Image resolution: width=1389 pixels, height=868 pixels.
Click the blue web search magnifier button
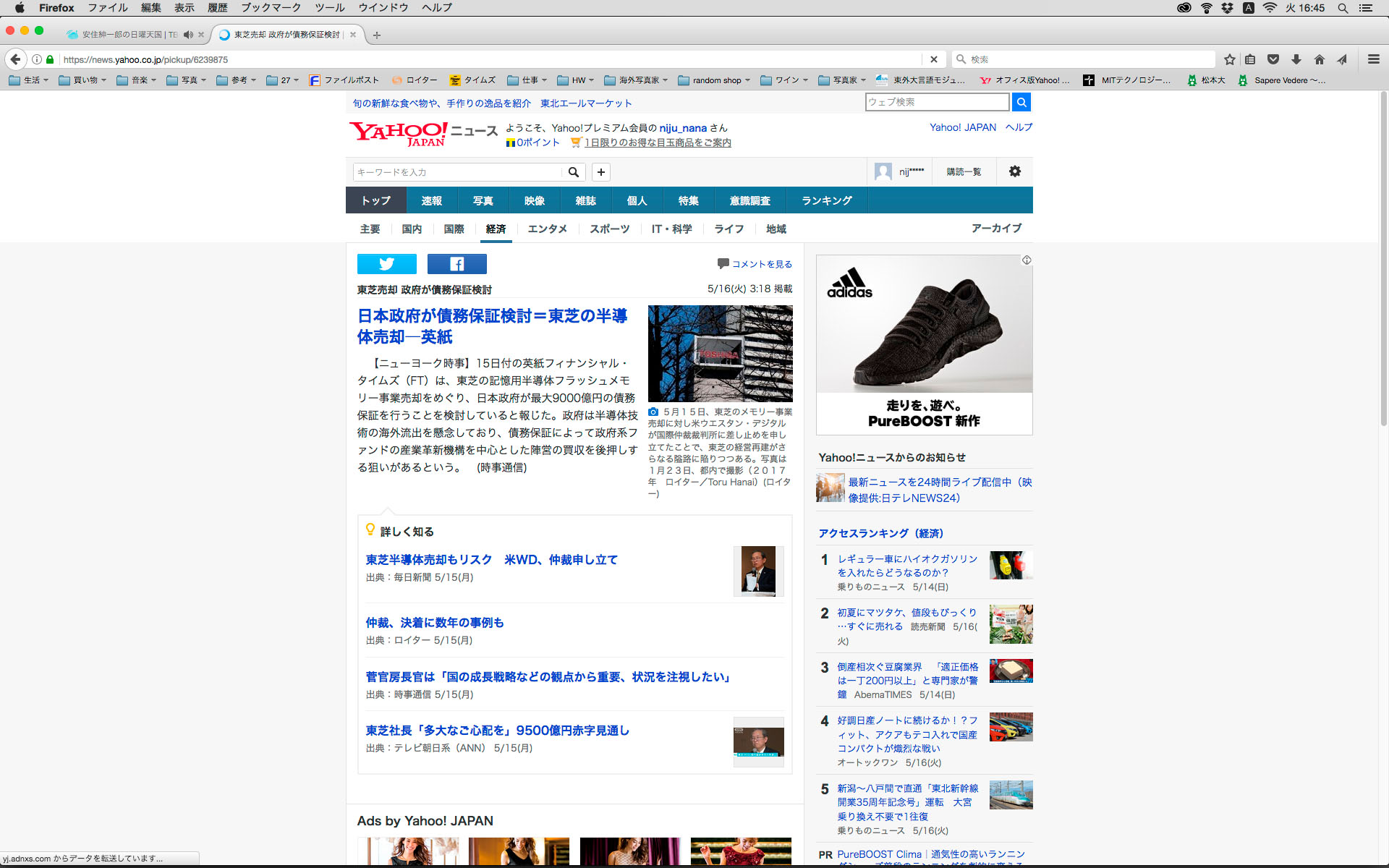(1021, 102)
